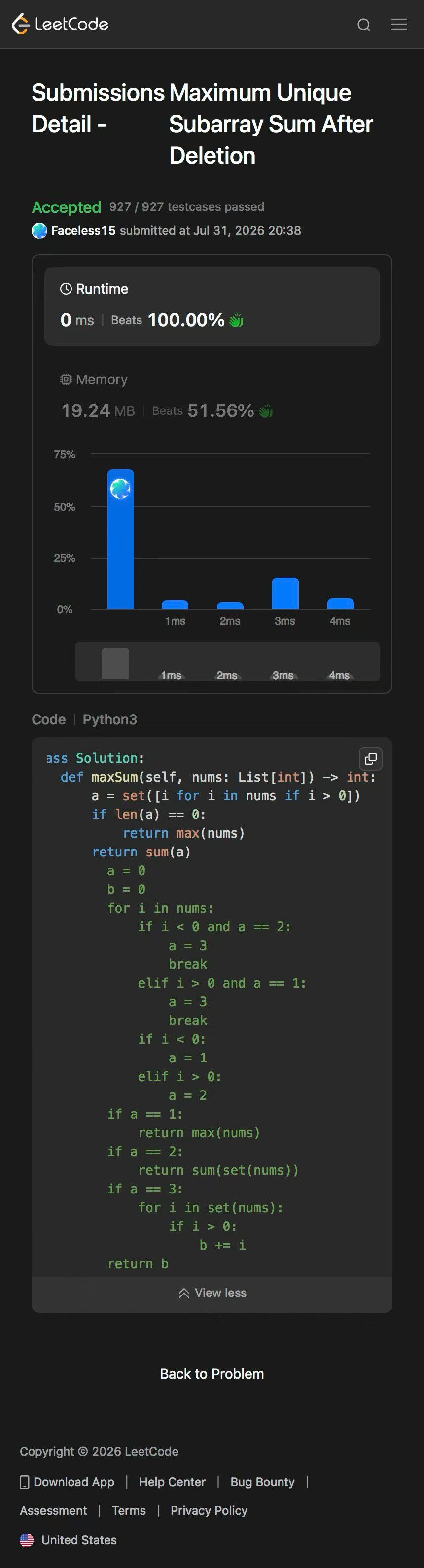The height and width of the screenshot is (1568, 424).
Task: Select the United States flag icon
Action: 27,1540
